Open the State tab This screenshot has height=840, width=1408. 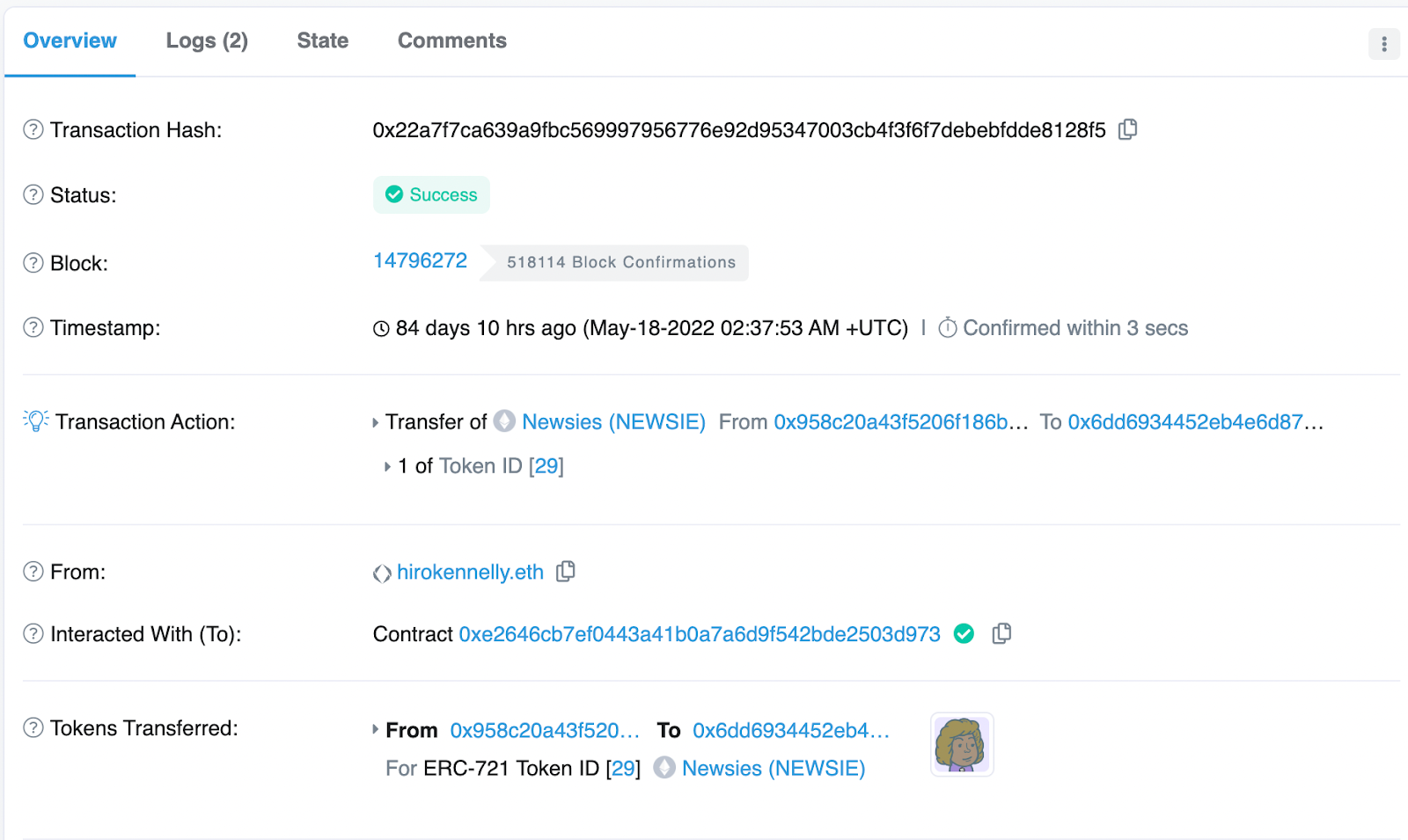(x=322, y=40)
